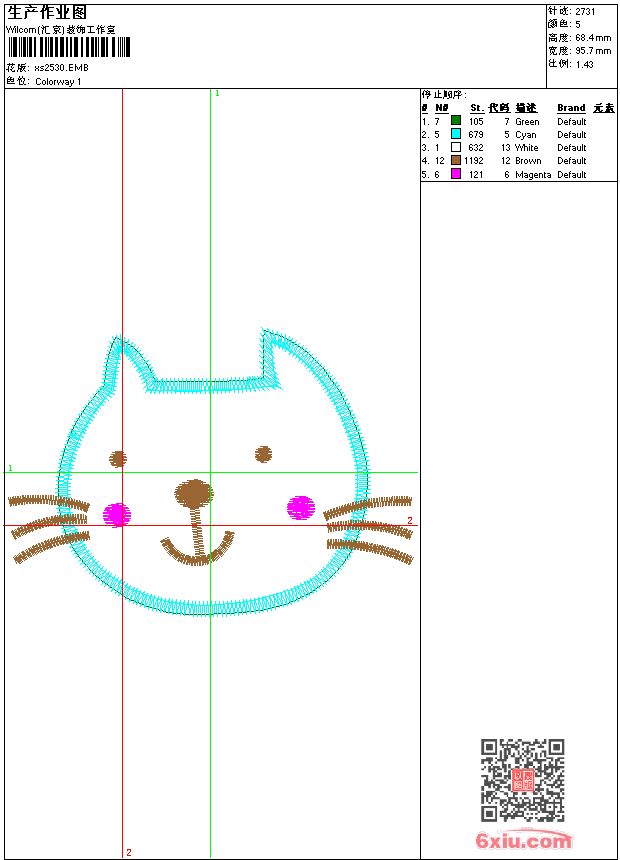Click the magenta color swatch in row 5
Screen dimensions: 620x860
[x=455, y=174]
